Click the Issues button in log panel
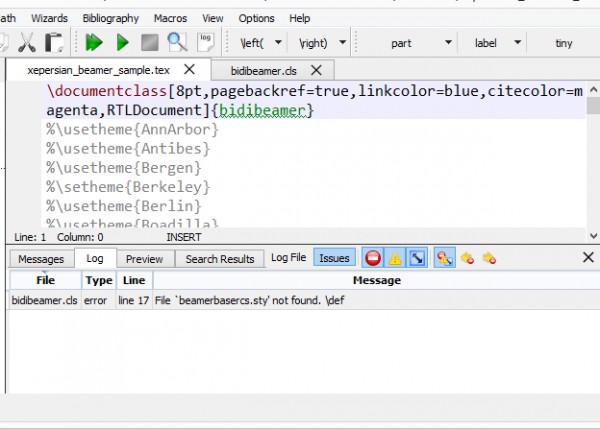 point(334,258)
